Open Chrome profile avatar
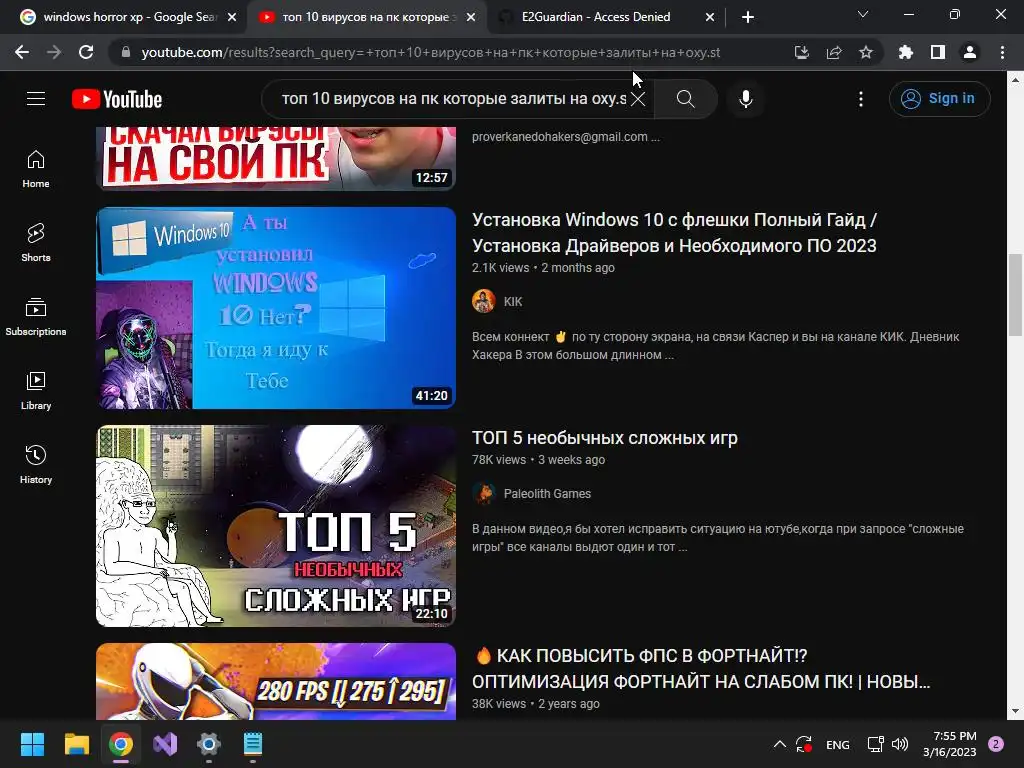Viewport: 1024px width, 768px height. coord(970,52)
